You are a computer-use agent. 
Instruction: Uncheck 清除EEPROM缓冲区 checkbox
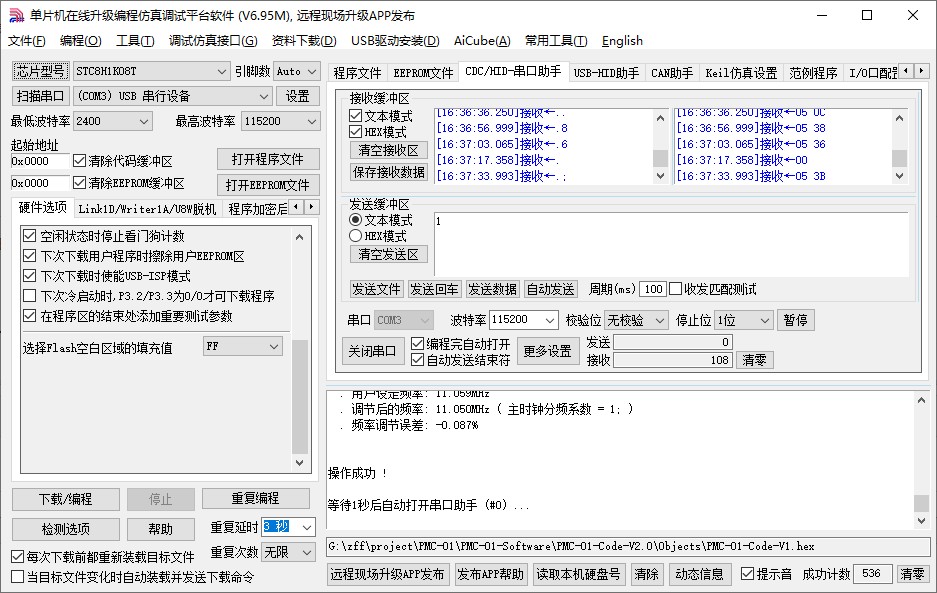(x=79, y=182)
